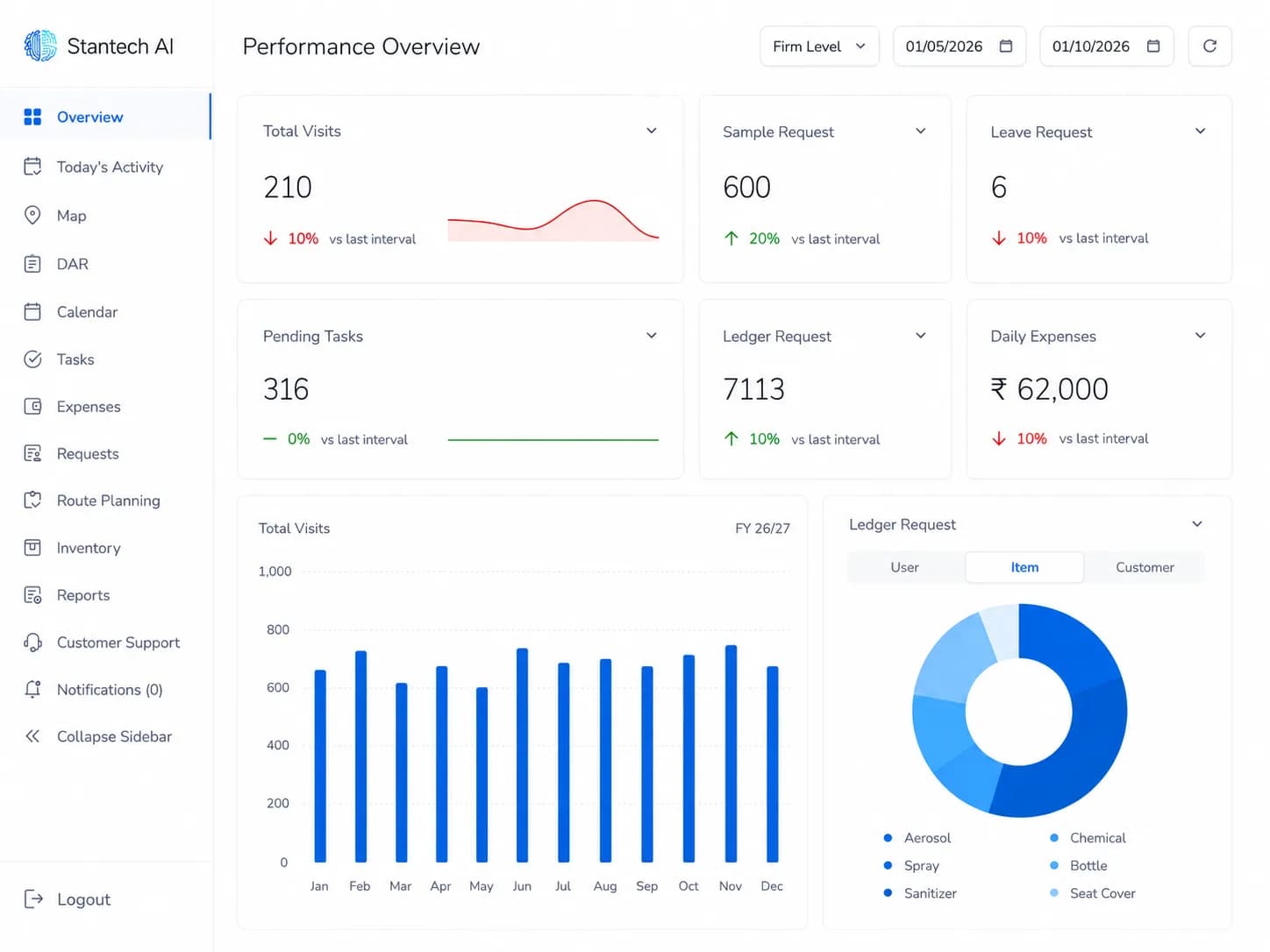Open calendar picker for 01/05/2026

pos(1006,46)
